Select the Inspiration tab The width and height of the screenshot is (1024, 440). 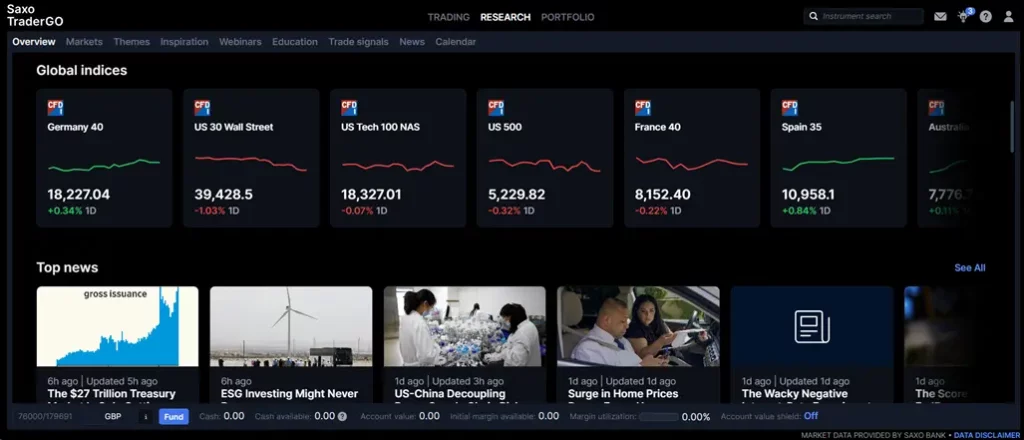point(184,42)
